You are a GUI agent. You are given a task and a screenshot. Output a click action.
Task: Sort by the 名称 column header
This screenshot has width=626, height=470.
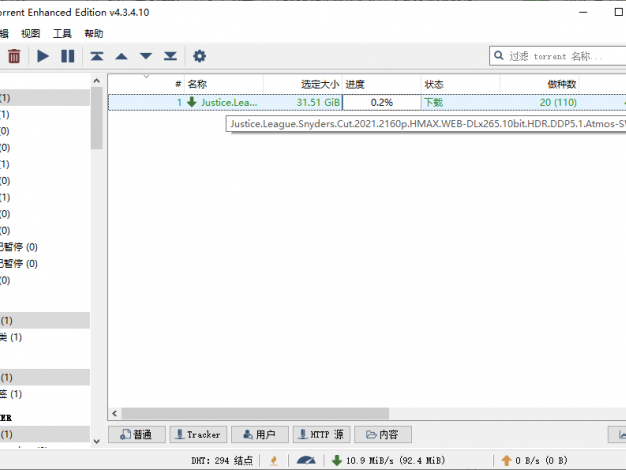click(x=224, y=84)
